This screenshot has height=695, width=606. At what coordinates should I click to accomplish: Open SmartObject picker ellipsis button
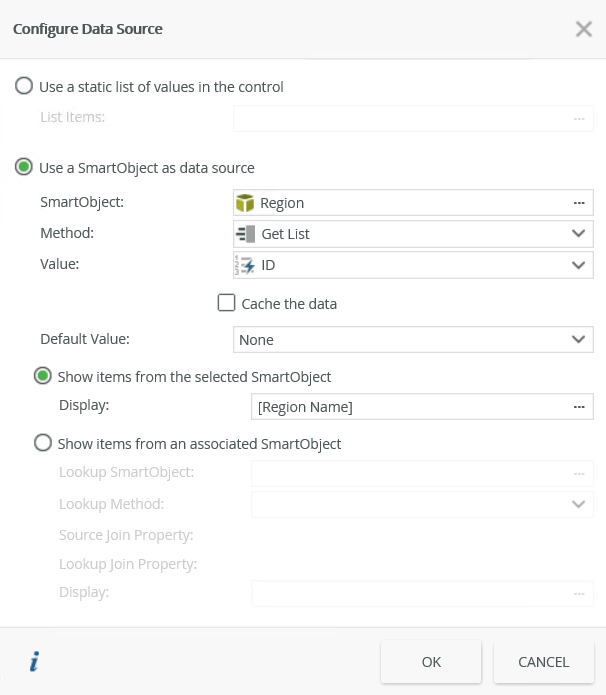(578, 203)
